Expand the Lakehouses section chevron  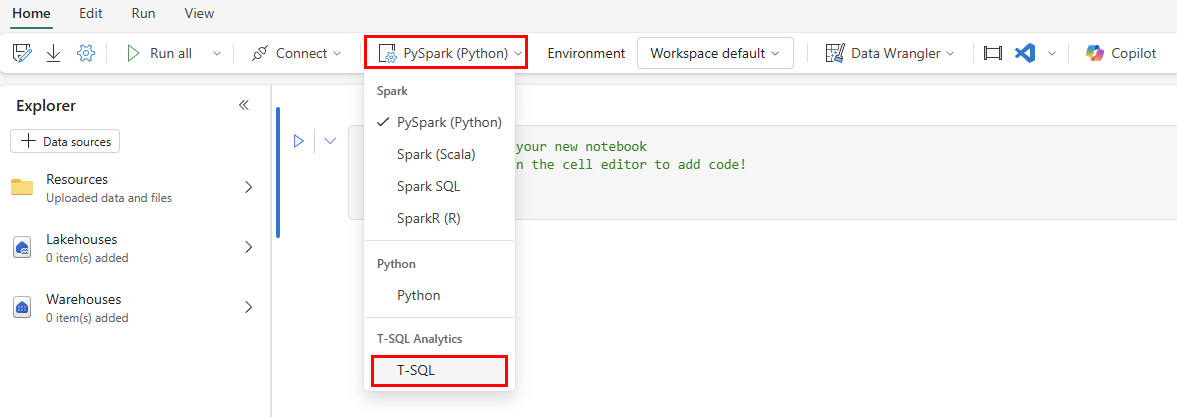pos(248,247)
